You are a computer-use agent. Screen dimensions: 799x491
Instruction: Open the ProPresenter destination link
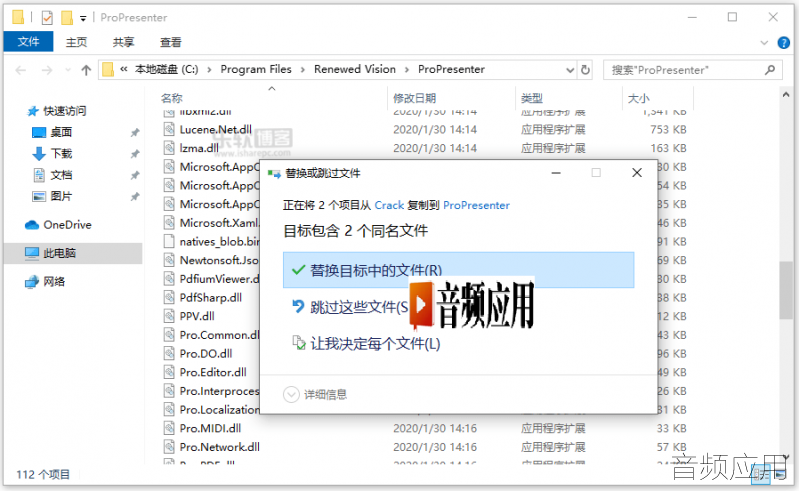click(476, 205)
